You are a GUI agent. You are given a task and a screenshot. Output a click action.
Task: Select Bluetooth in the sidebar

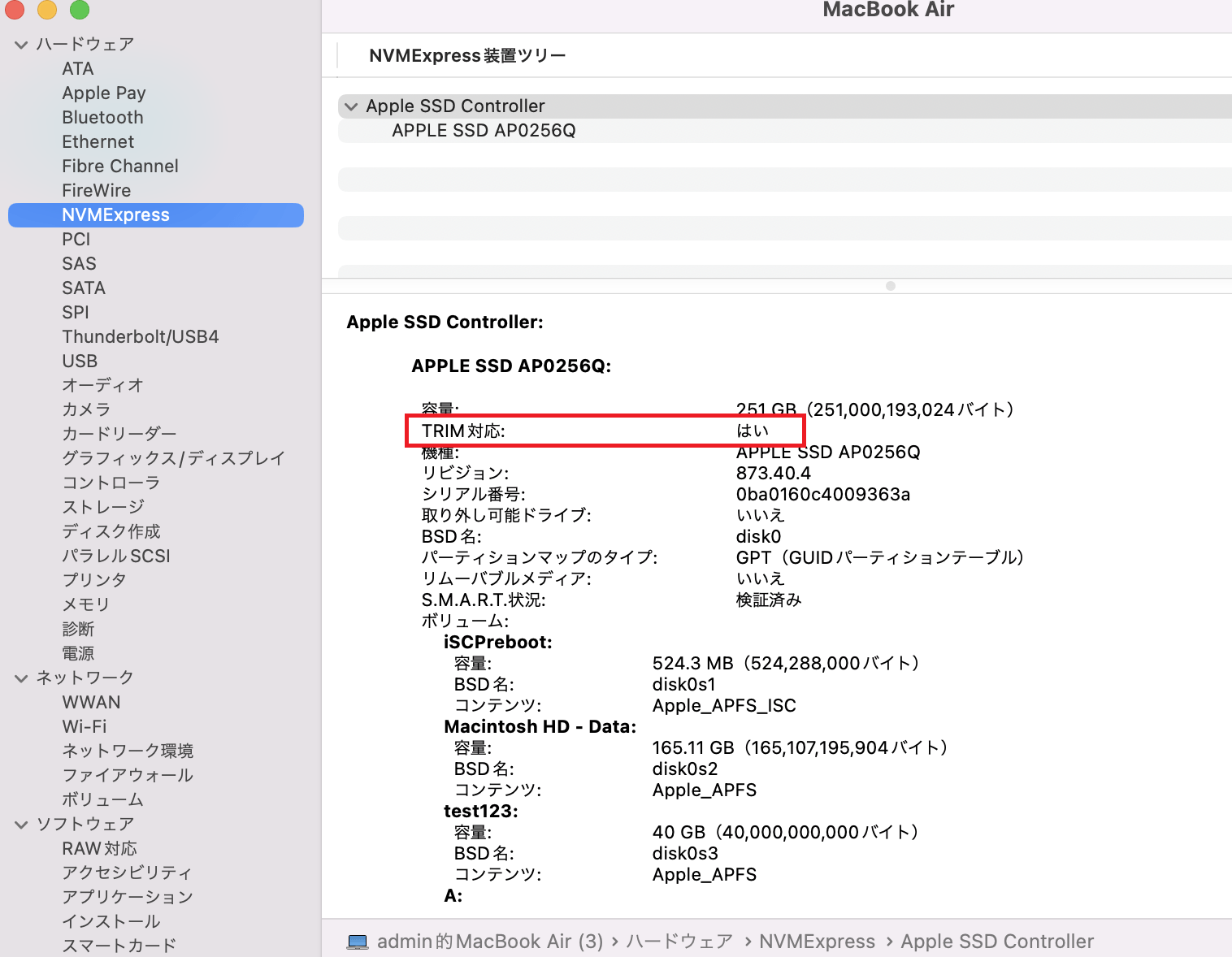102,117
